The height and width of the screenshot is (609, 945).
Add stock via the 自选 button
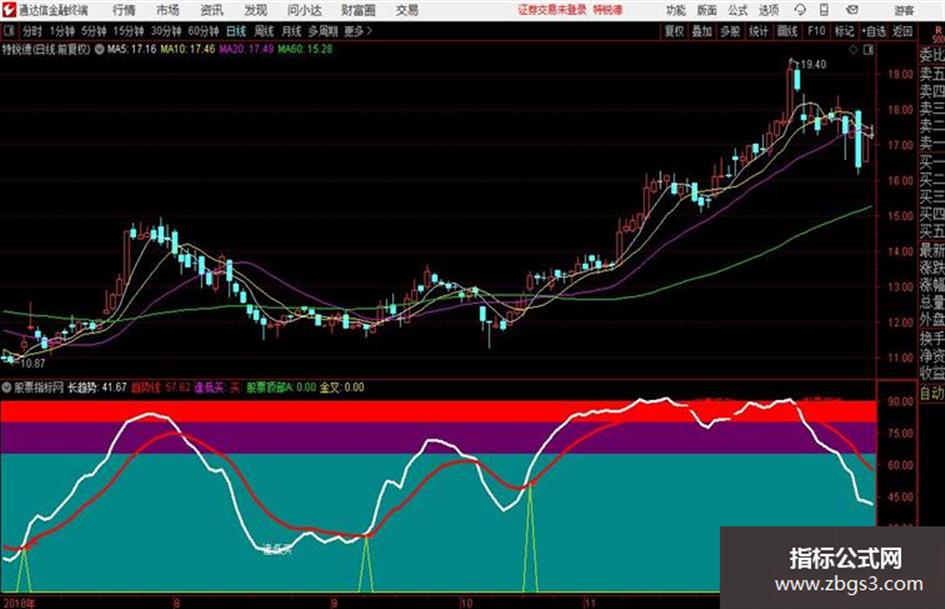874,31
